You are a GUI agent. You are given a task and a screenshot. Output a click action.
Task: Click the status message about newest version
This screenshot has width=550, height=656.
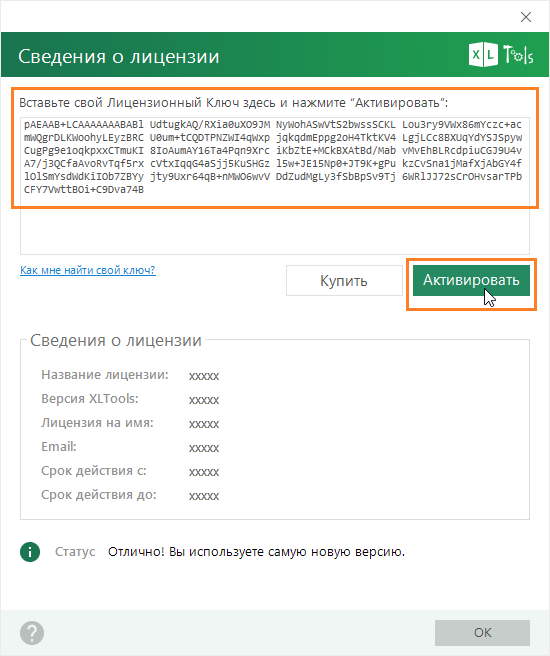click(x=256, y=552)
